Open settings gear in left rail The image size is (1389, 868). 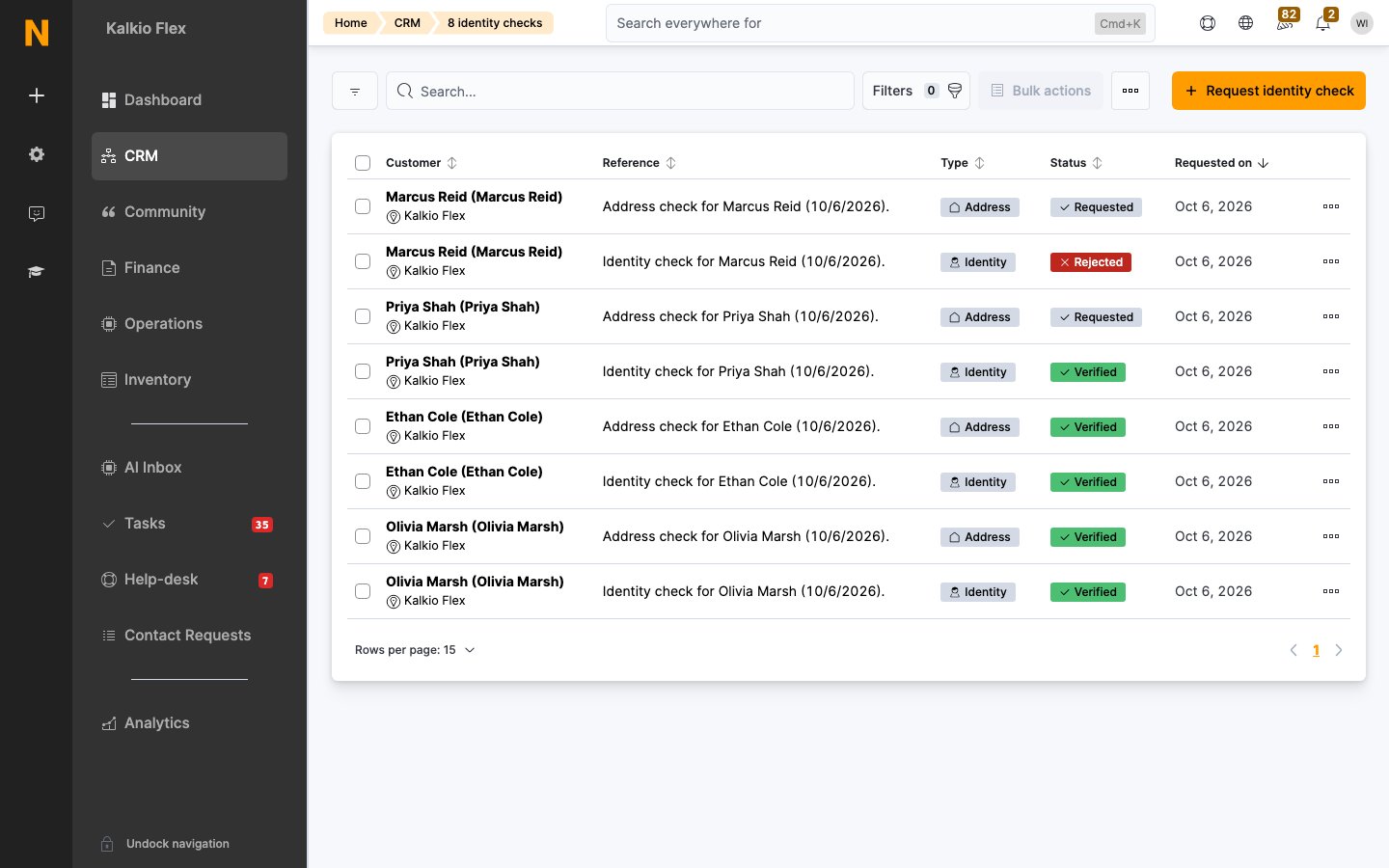[37, 154]
